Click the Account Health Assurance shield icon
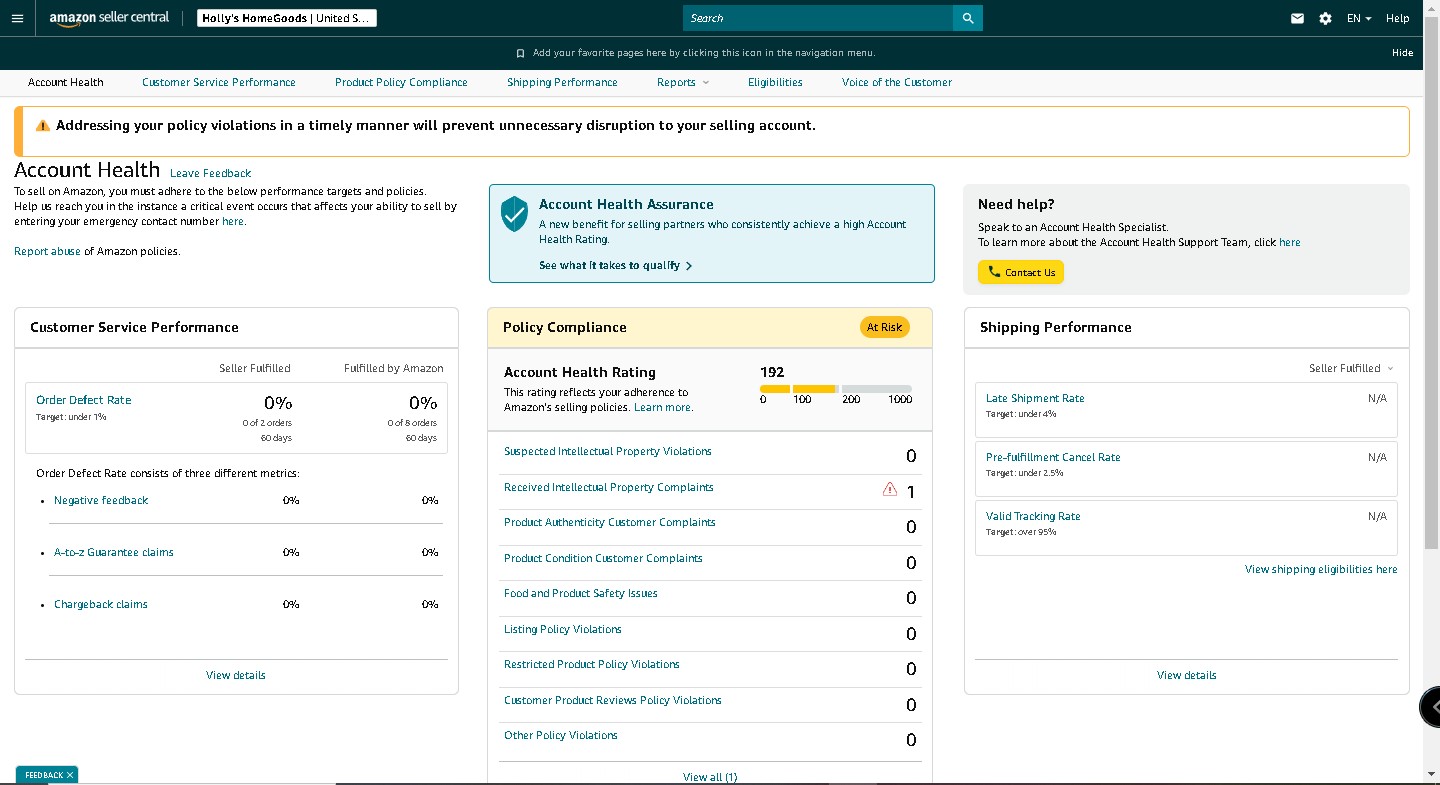1440x785 pixels. pyautogui.click(x=514, y=214)
